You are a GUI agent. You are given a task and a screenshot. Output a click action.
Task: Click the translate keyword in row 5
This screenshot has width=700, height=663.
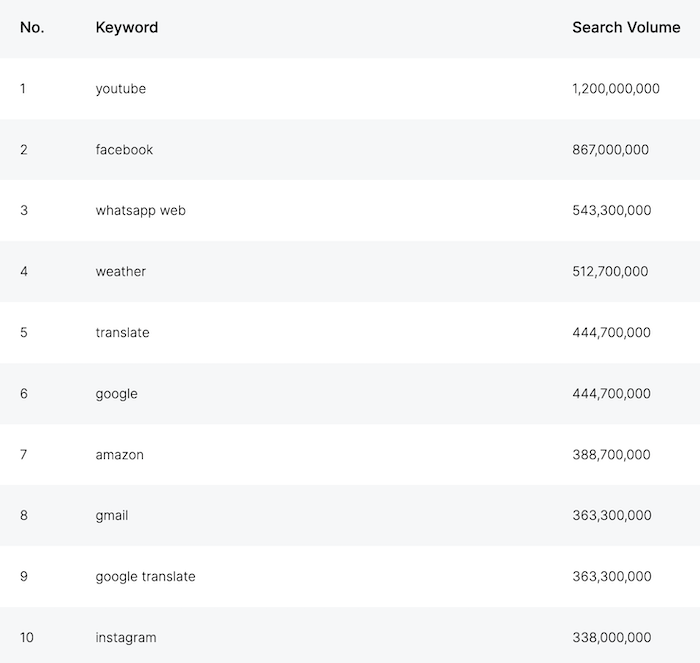[x=122, y=333]
